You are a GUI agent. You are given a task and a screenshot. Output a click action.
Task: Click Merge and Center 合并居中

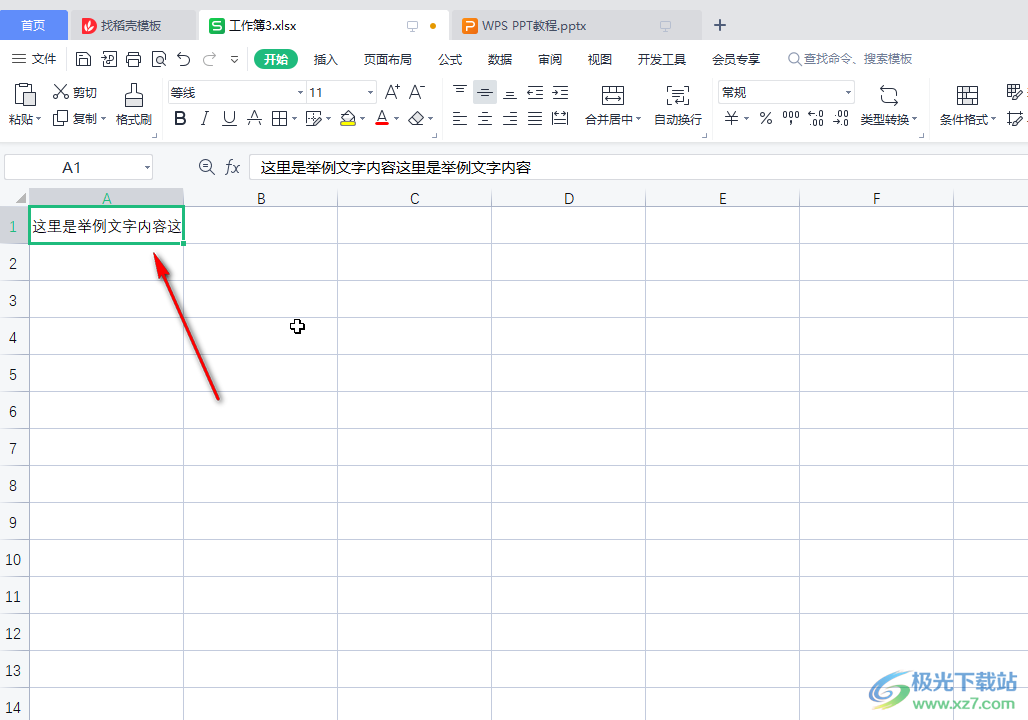[612, 105]
